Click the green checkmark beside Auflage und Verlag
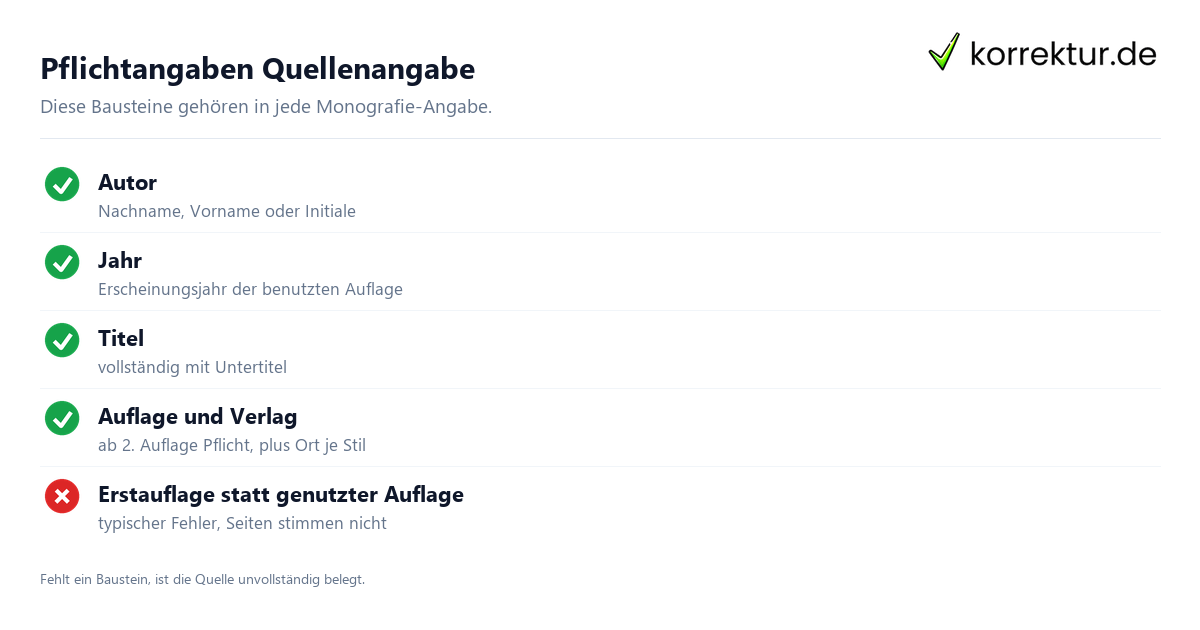 tap(62, 418)
